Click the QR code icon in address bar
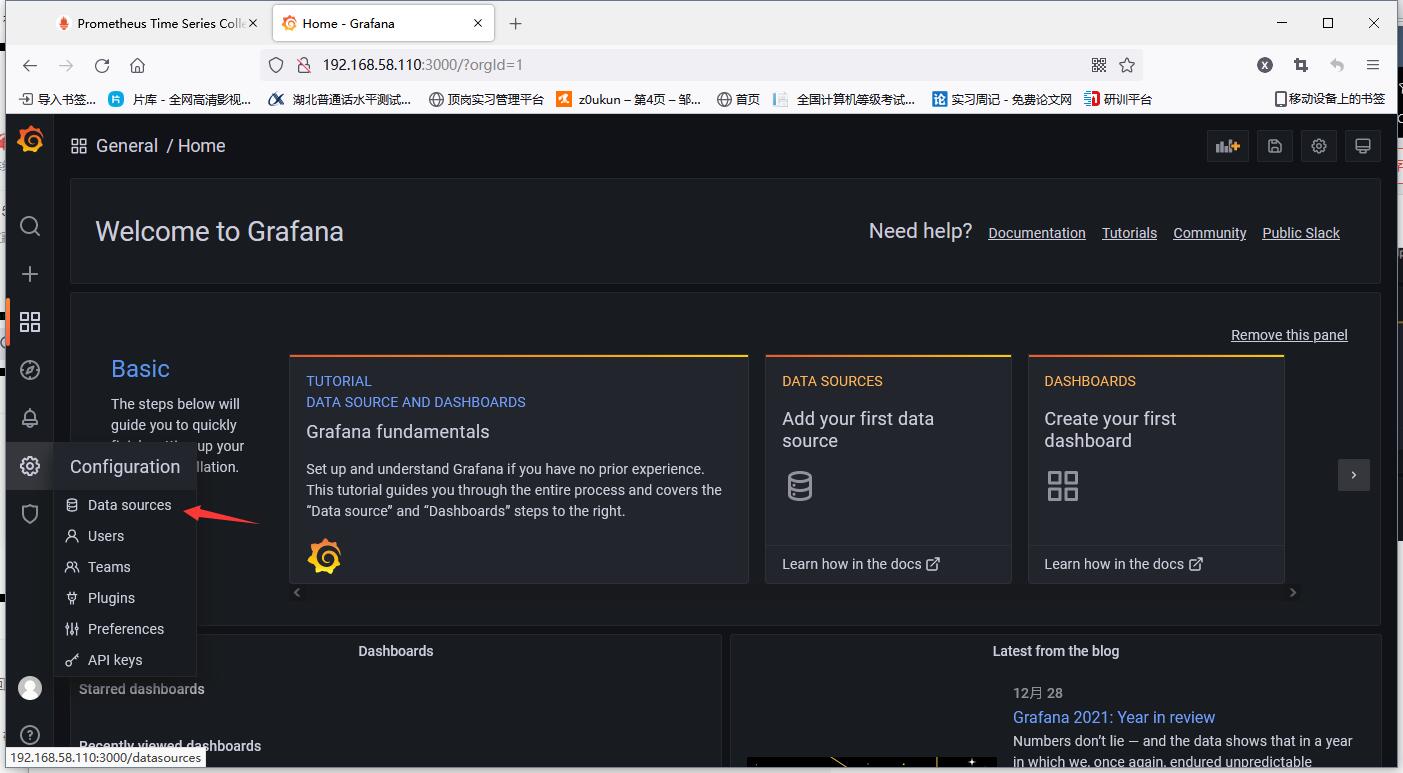 [1099, 65]
